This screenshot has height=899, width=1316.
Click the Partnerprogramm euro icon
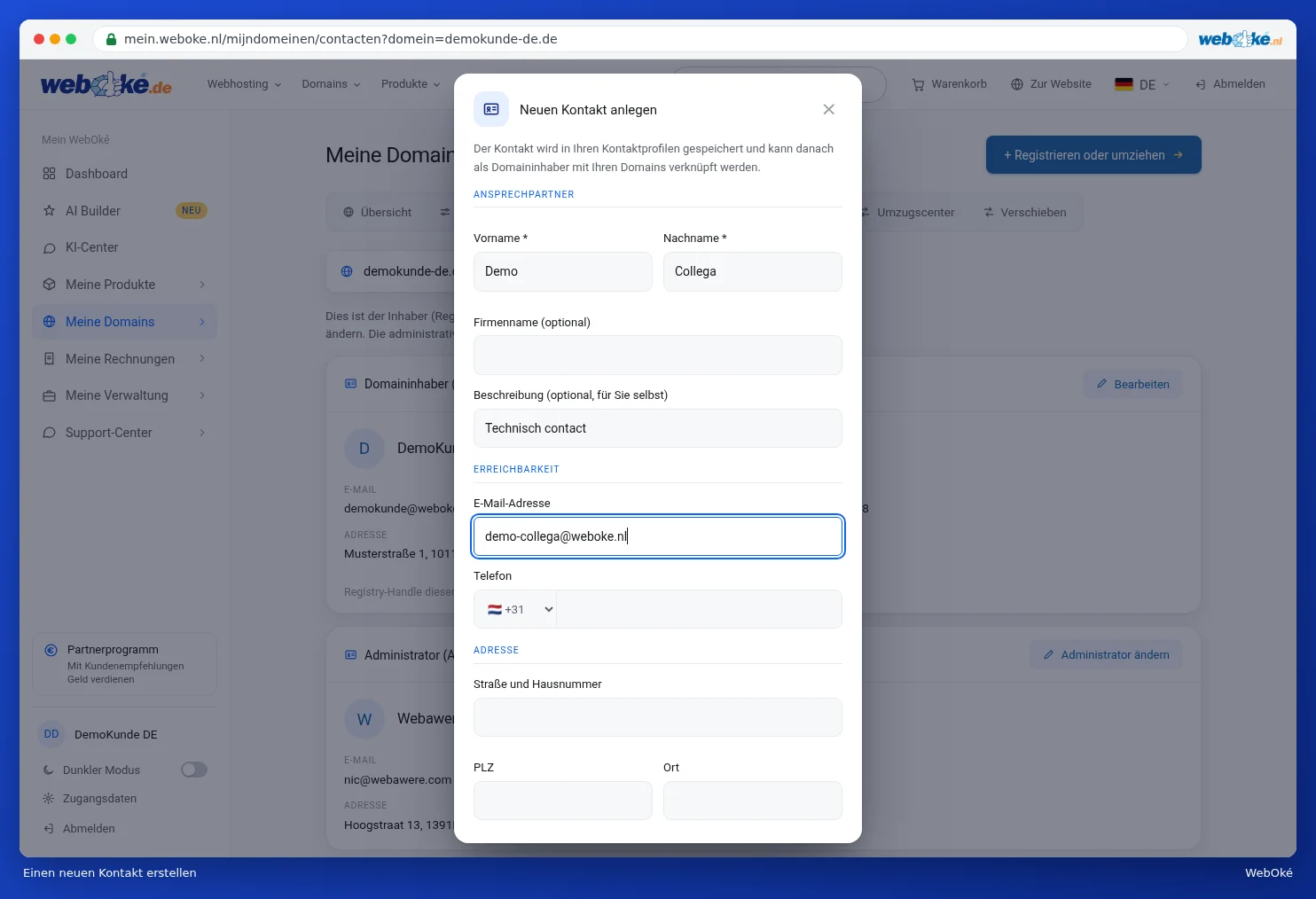pos(51,650)
